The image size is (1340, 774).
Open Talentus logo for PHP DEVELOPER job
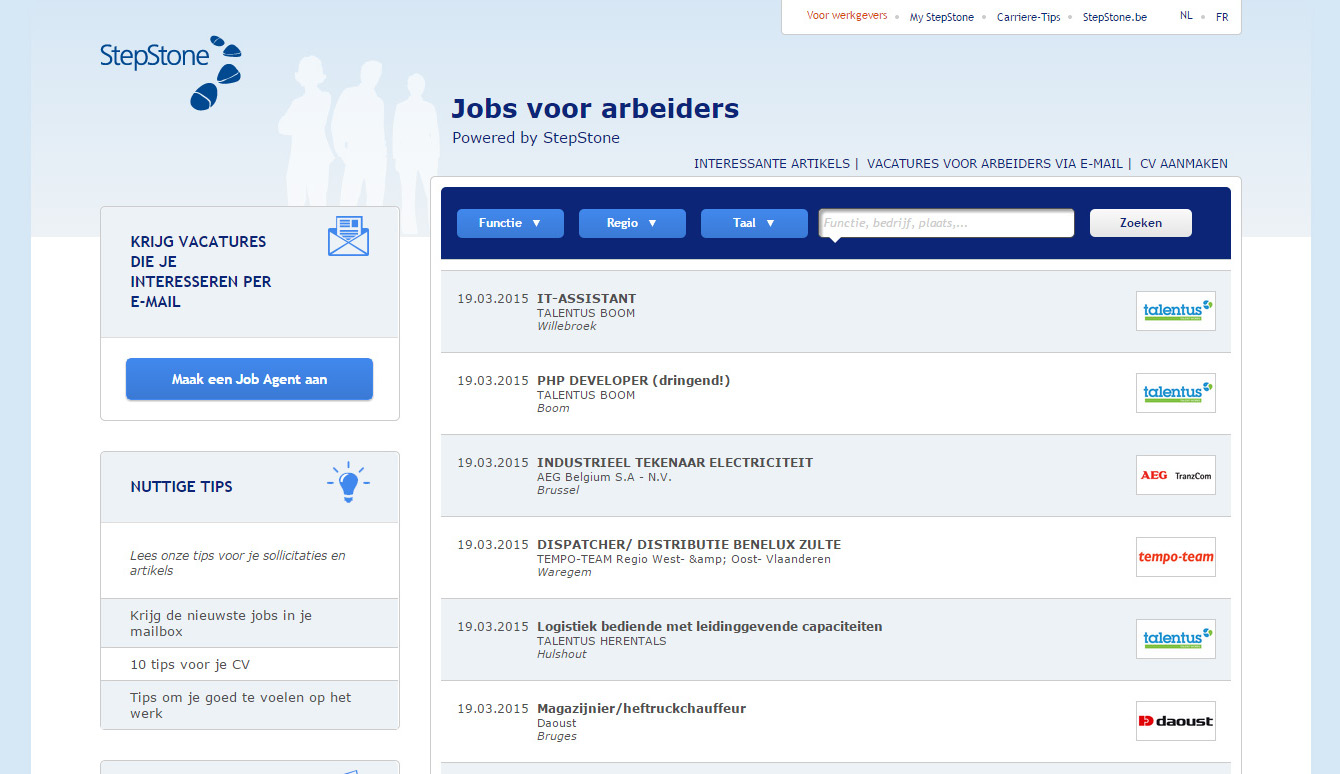[x=1176, y=393]
